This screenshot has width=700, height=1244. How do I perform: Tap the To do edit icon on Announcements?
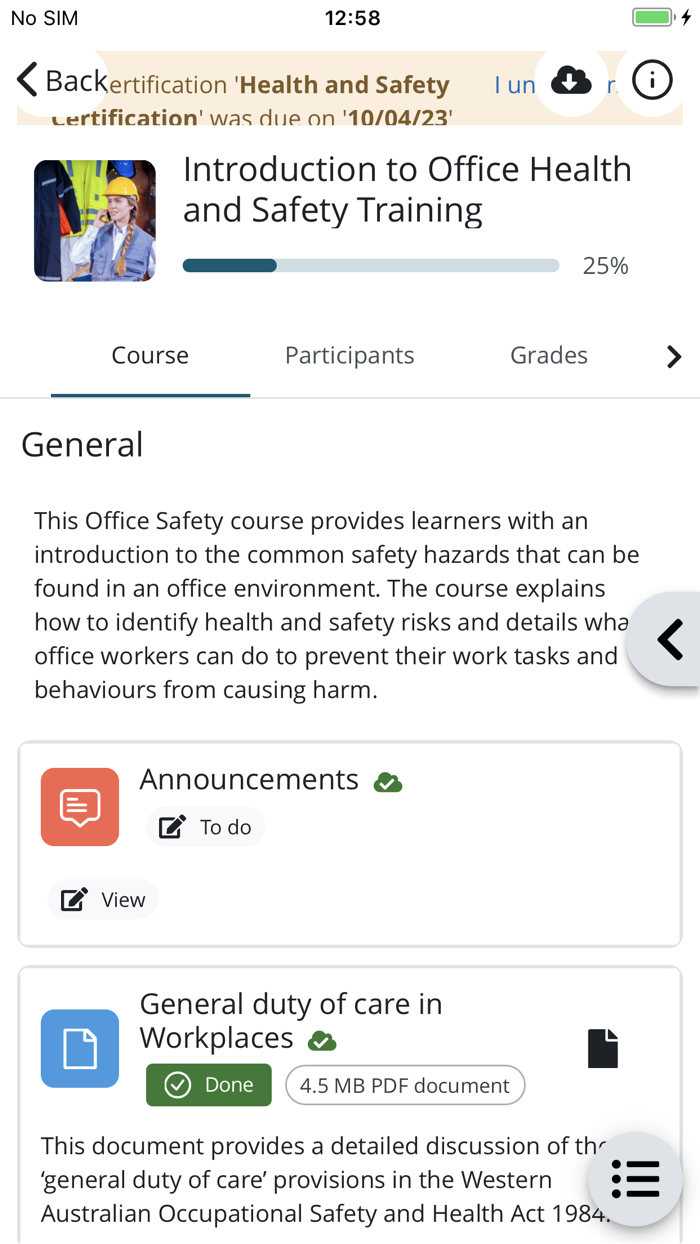tap(170, 826)
